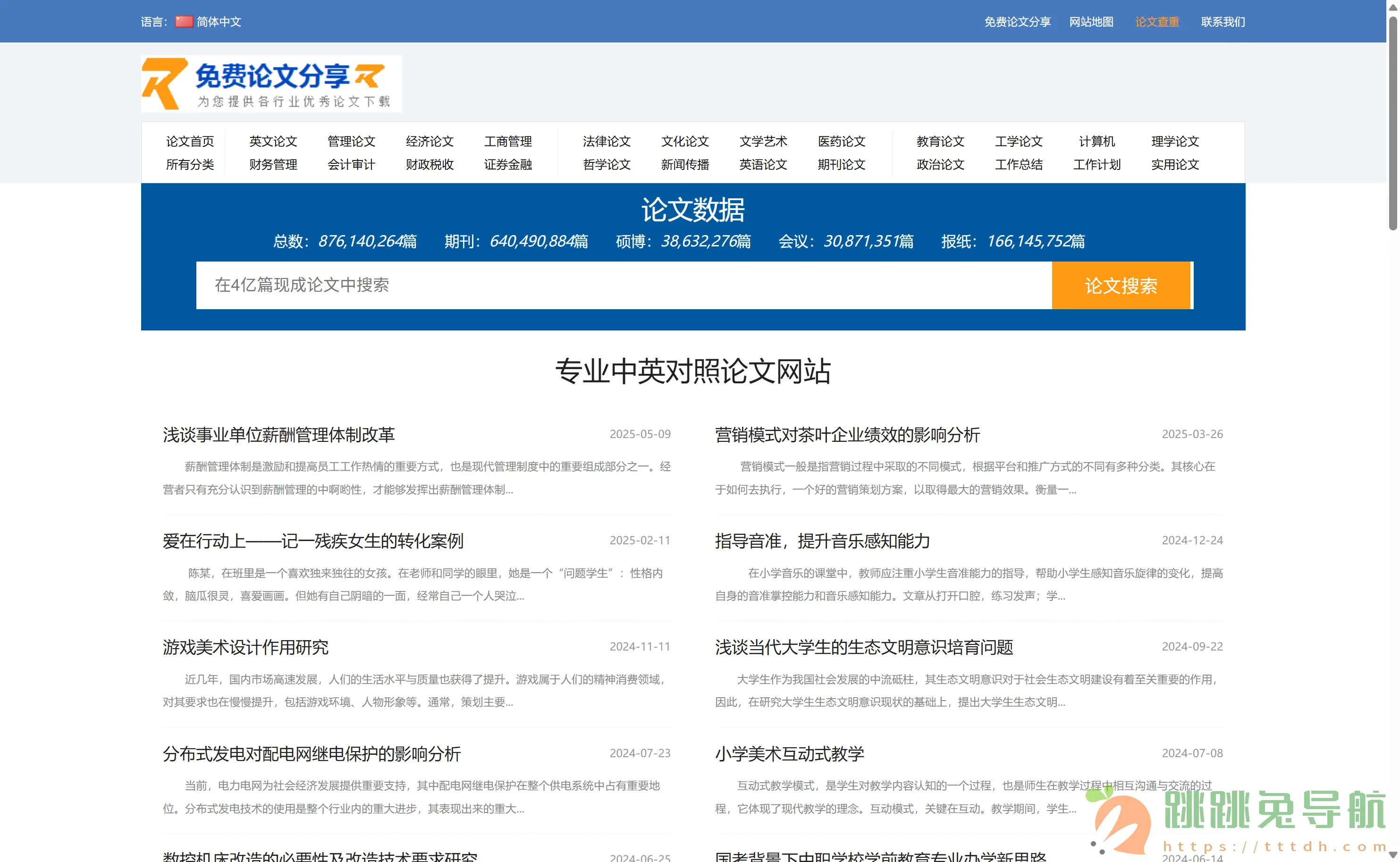Open 哲学论文 category
The width and height of the screenshot is (1400, 862).
click(607, 164)
